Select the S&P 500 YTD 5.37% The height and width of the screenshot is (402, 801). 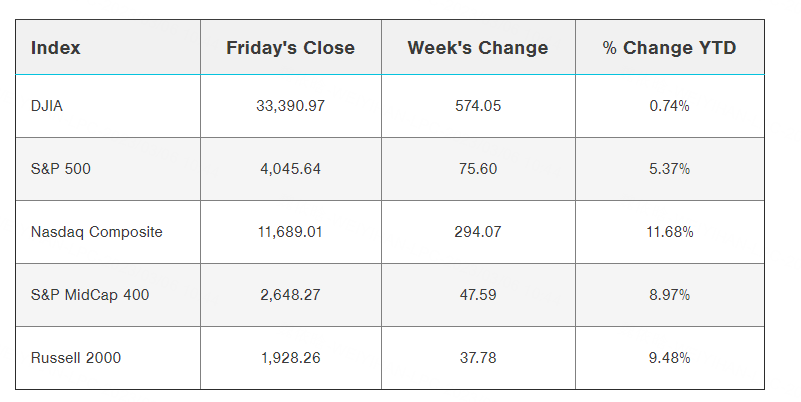(669, 169)
